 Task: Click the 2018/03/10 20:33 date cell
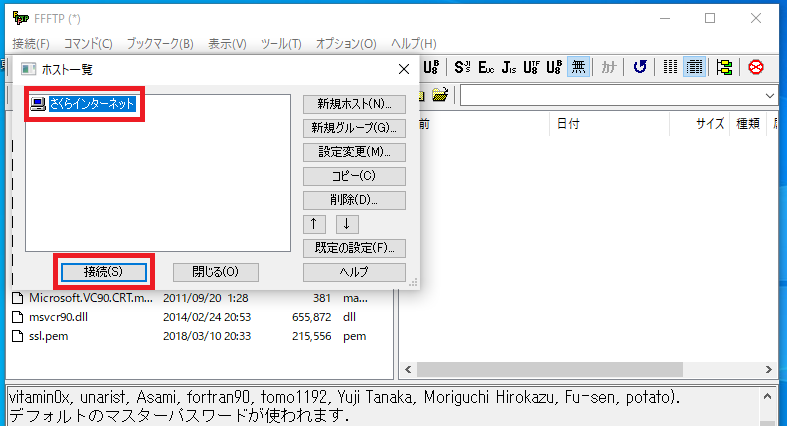pos(207,336)
